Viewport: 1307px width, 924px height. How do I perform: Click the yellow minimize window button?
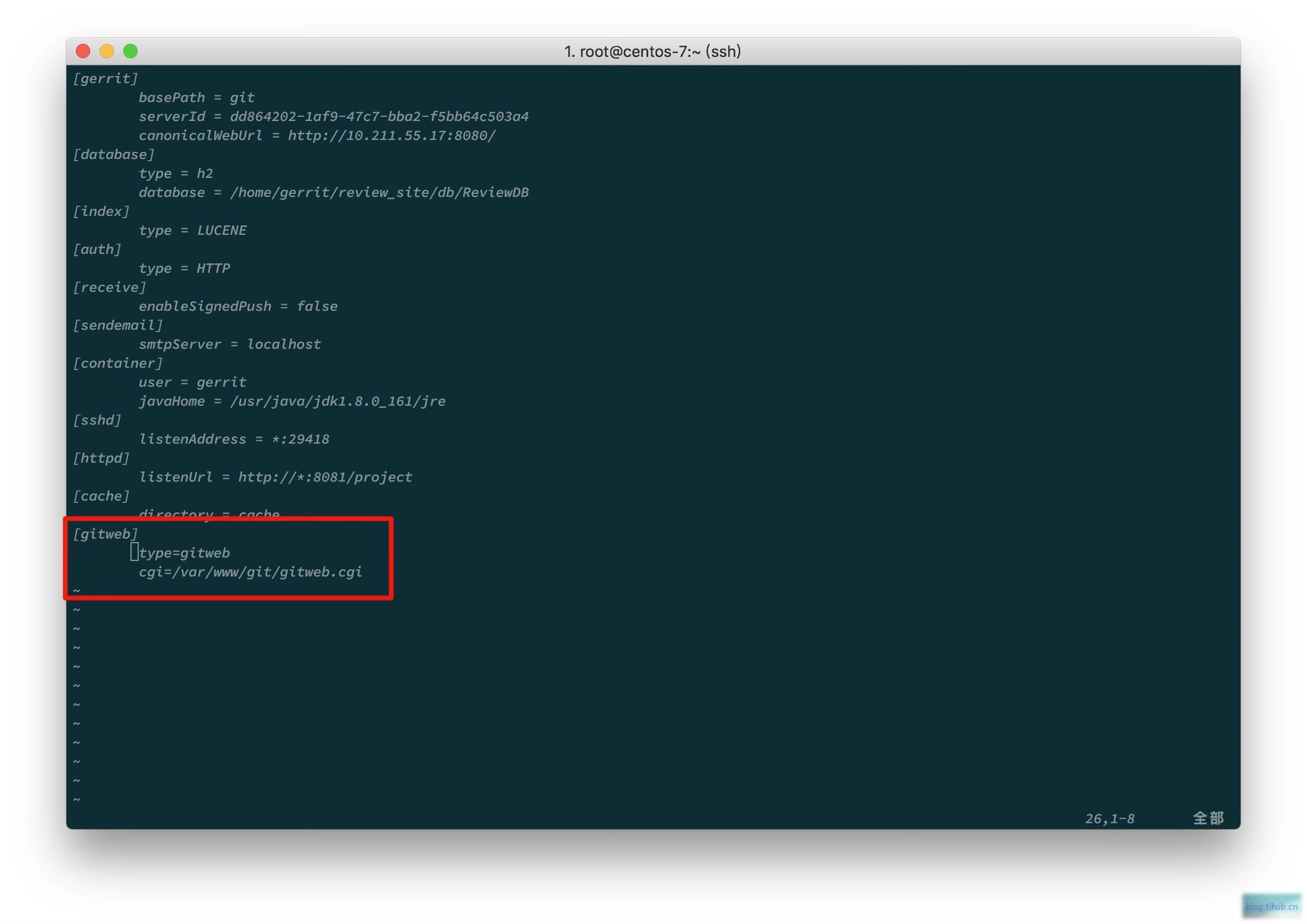point(107,51)
